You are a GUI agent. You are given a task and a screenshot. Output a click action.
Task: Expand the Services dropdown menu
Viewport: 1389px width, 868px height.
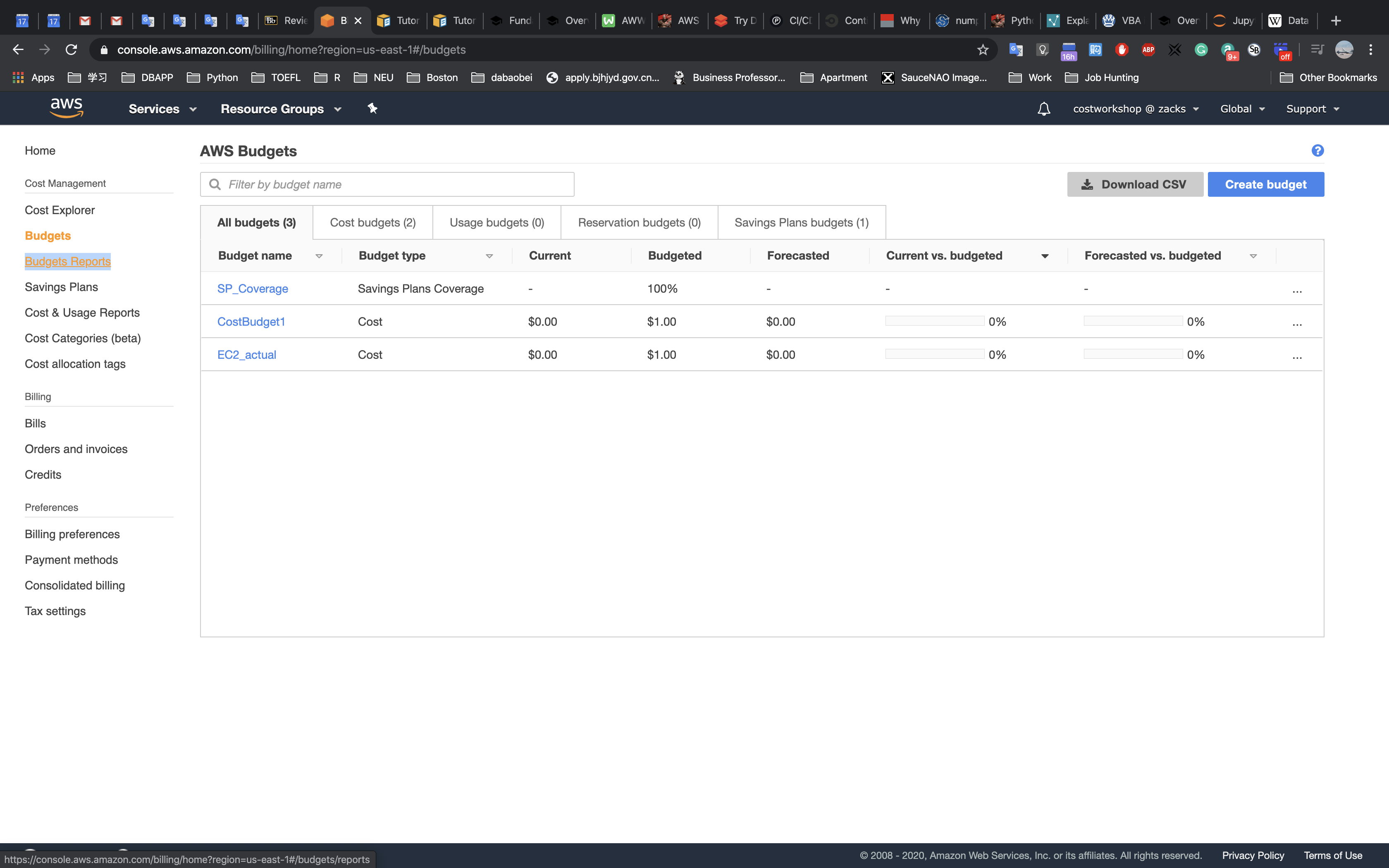point(162,109)
